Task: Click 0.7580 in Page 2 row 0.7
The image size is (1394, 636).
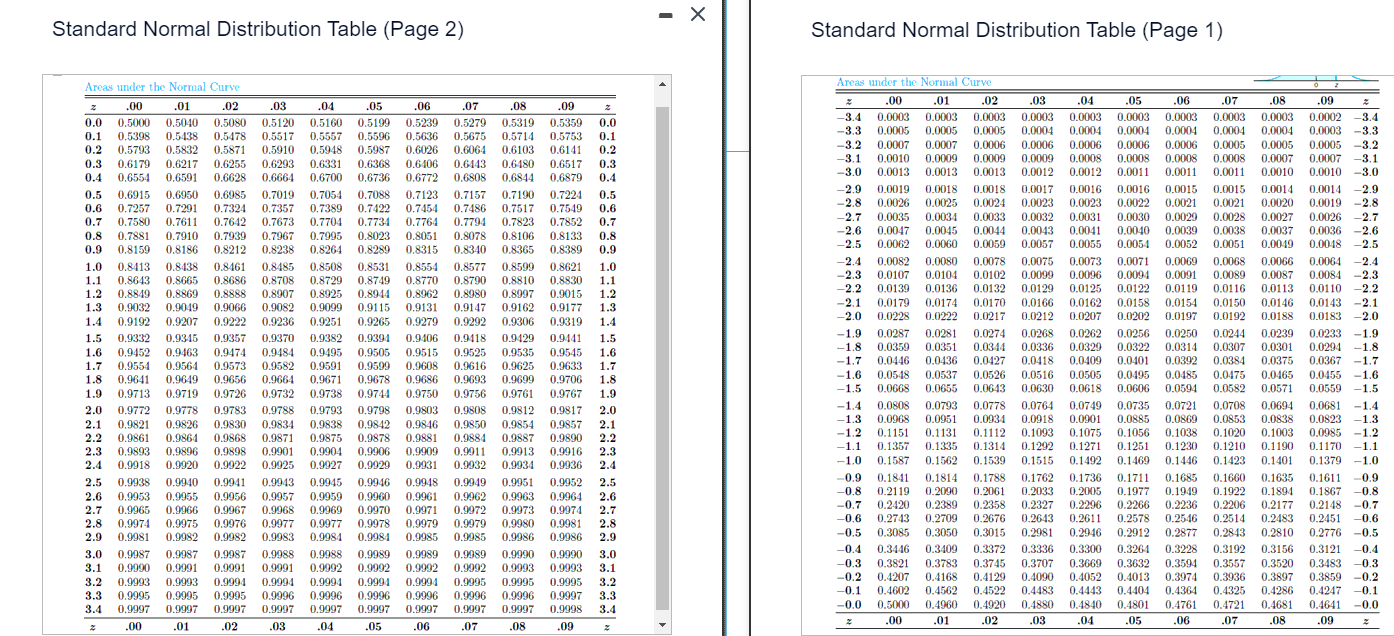Action: [132, 222]
